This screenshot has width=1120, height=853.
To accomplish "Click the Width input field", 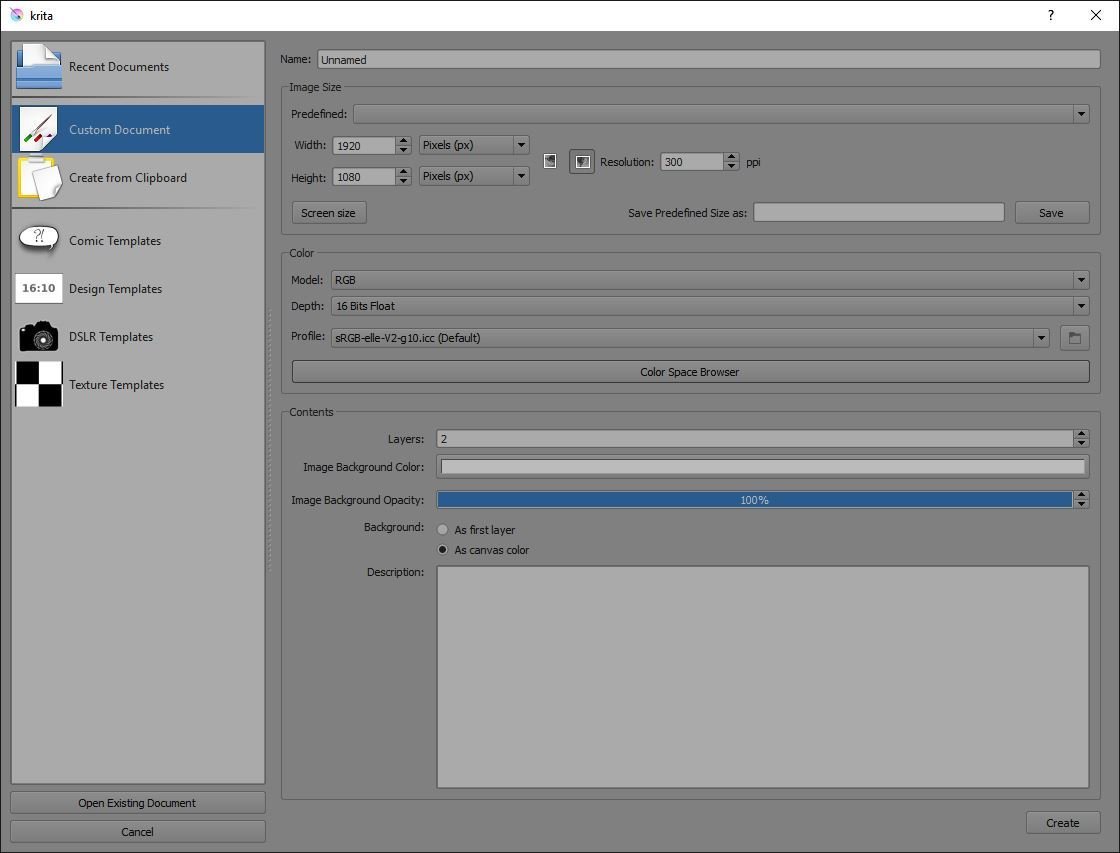I will point(364,146).
